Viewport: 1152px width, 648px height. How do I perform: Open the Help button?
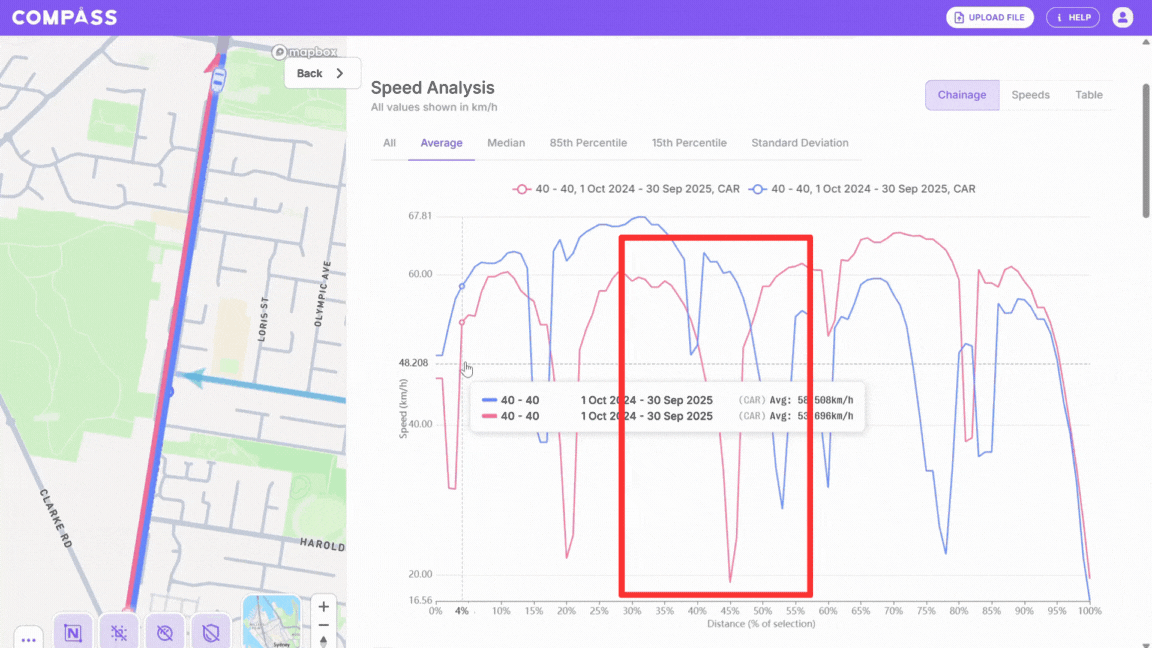1072,17
